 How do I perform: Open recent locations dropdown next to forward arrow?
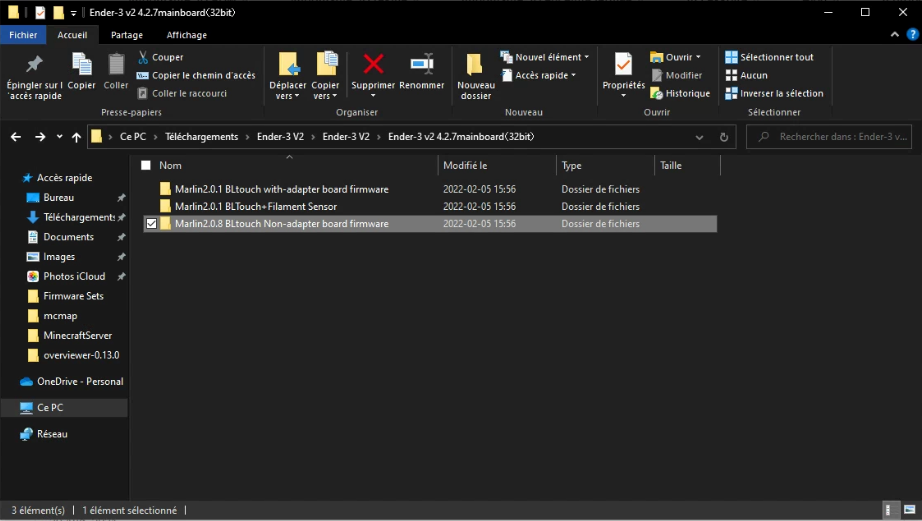click(x=59, y=137)
